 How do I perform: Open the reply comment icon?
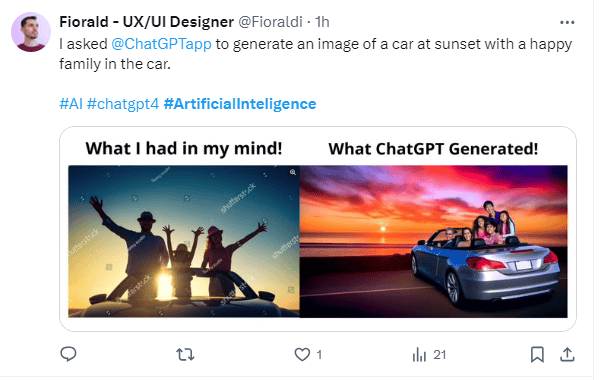(x=69, y=354)
